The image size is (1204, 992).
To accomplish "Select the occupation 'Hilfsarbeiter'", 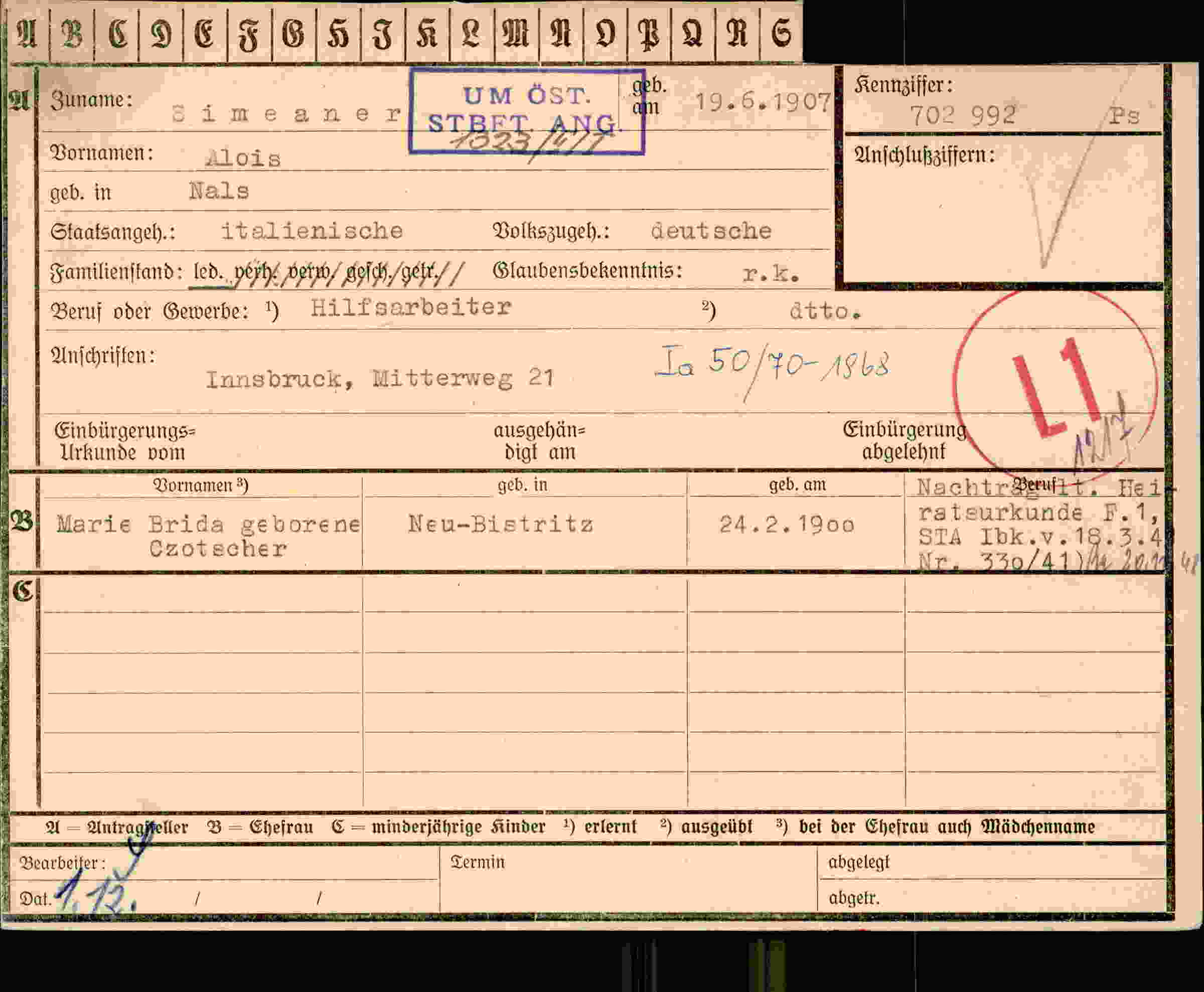I will [410, 307].
